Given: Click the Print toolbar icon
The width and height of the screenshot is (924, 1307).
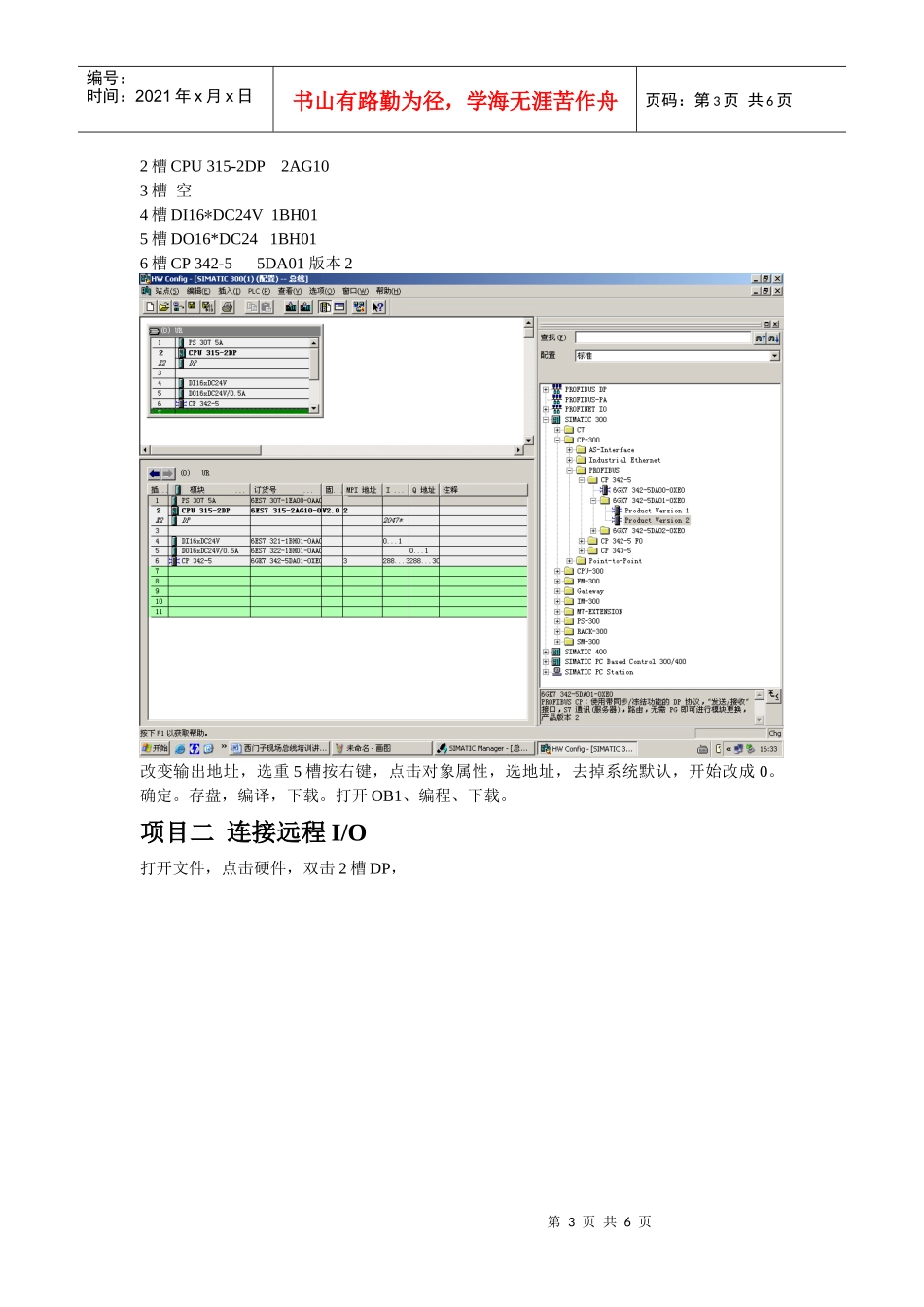Looking at the screenshot, I should (x=228, y=307).
